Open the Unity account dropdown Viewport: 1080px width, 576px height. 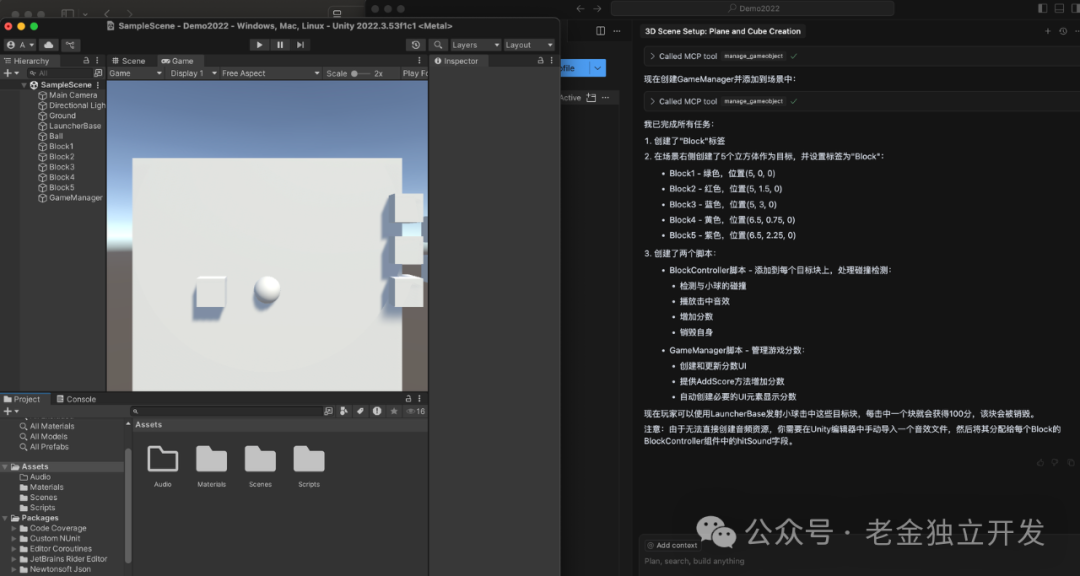tap(20, 45)
